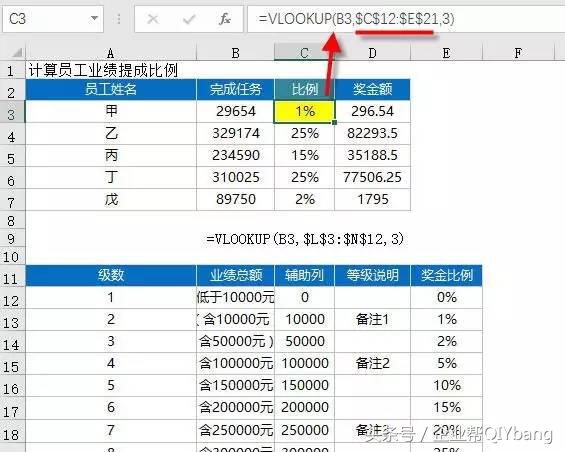Click cell with value 29654
The height and width of the screenshot is (452, 565).
click(x=235, y=111)
